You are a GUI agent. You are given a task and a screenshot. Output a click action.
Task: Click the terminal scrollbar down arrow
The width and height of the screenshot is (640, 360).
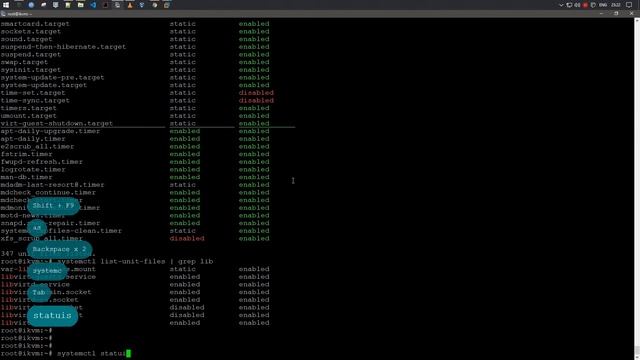(x=637, y=357)
